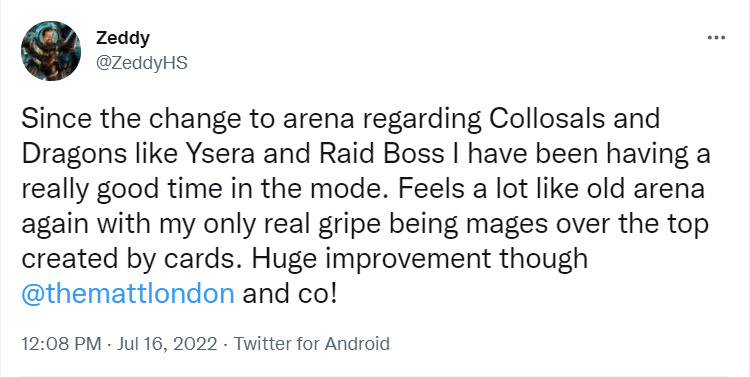The height and width of the screenshot is (377, 750).
Task: Click the 12:08 PM timestamp
Action: point(61,344)
